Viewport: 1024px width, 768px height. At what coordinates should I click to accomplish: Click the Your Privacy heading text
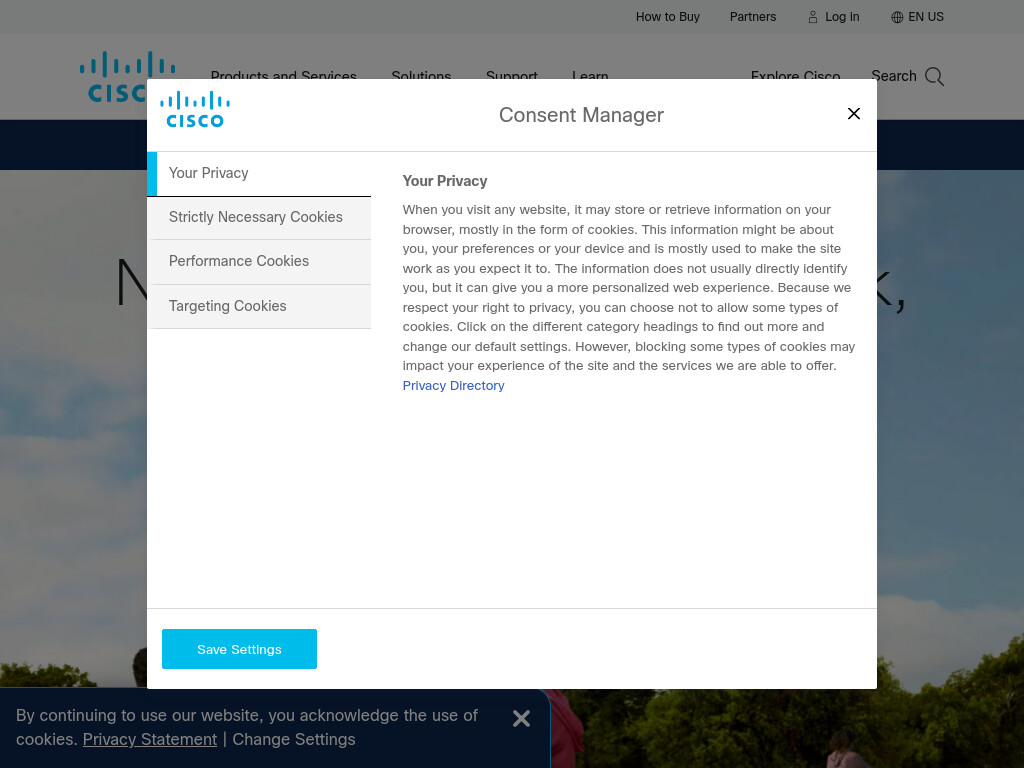pos(445,182)
